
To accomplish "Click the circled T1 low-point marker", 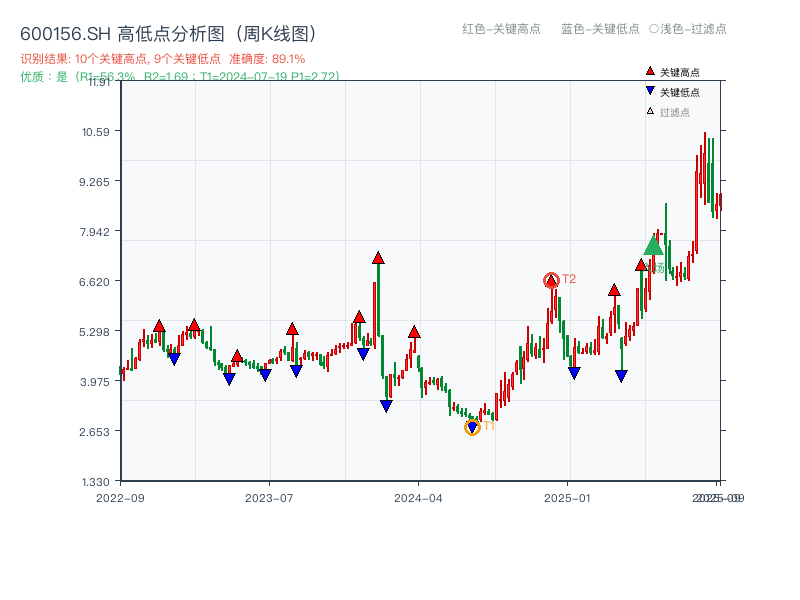I will pyautogui.click(x=472, y=428).
